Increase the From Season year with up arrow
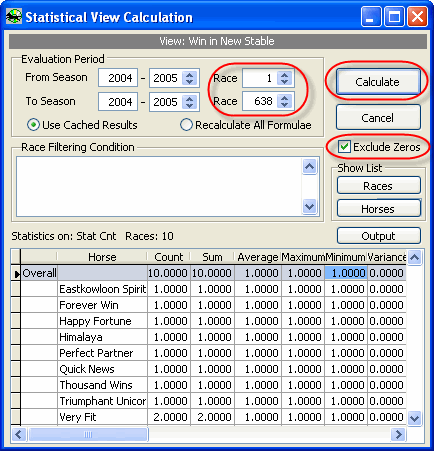Viewport: 434px width, 451px height. 190,75
